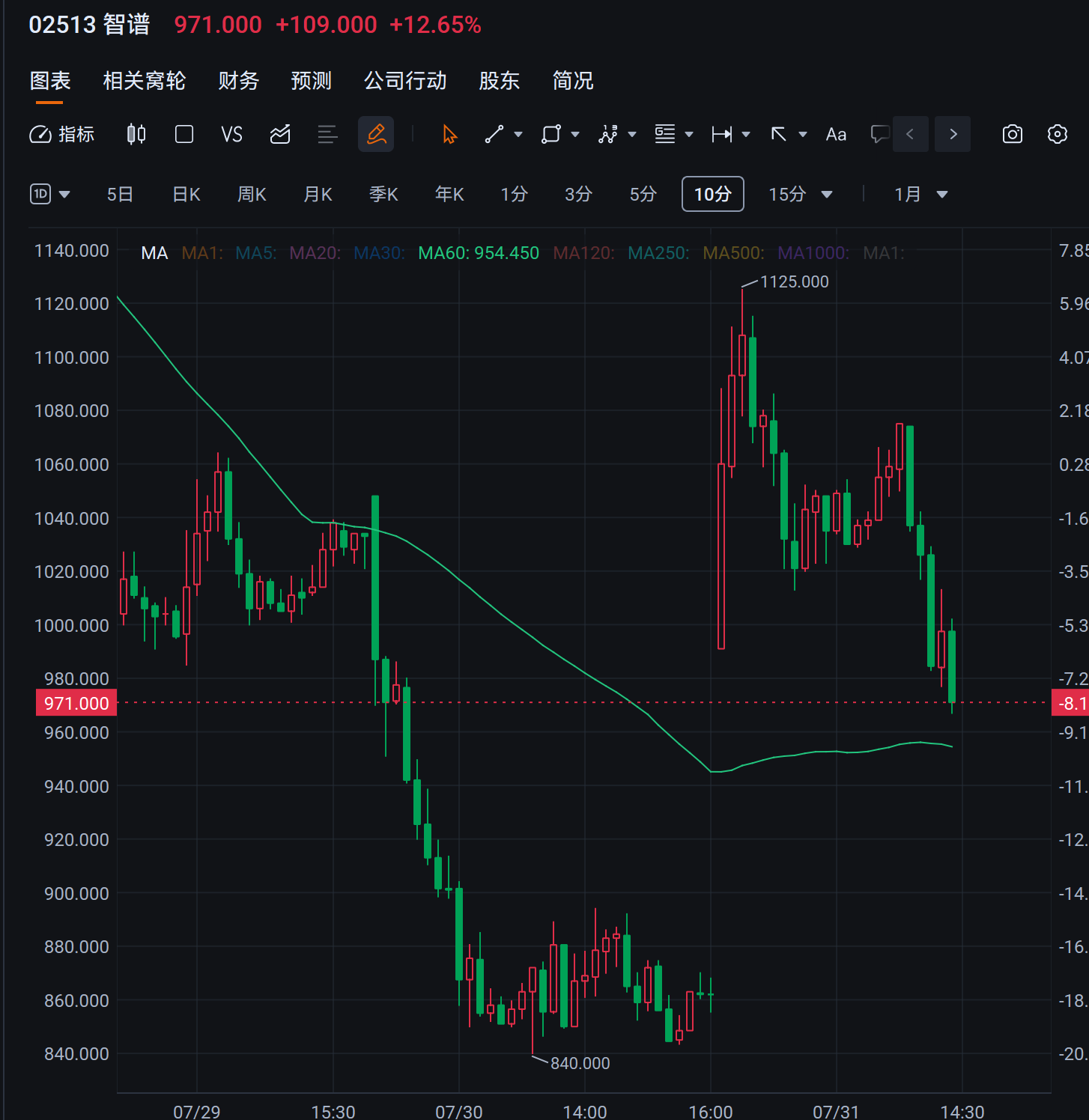Screen dimensions: 1089x1120
Task: Go to next with right chevron
Action: point(953,134)
